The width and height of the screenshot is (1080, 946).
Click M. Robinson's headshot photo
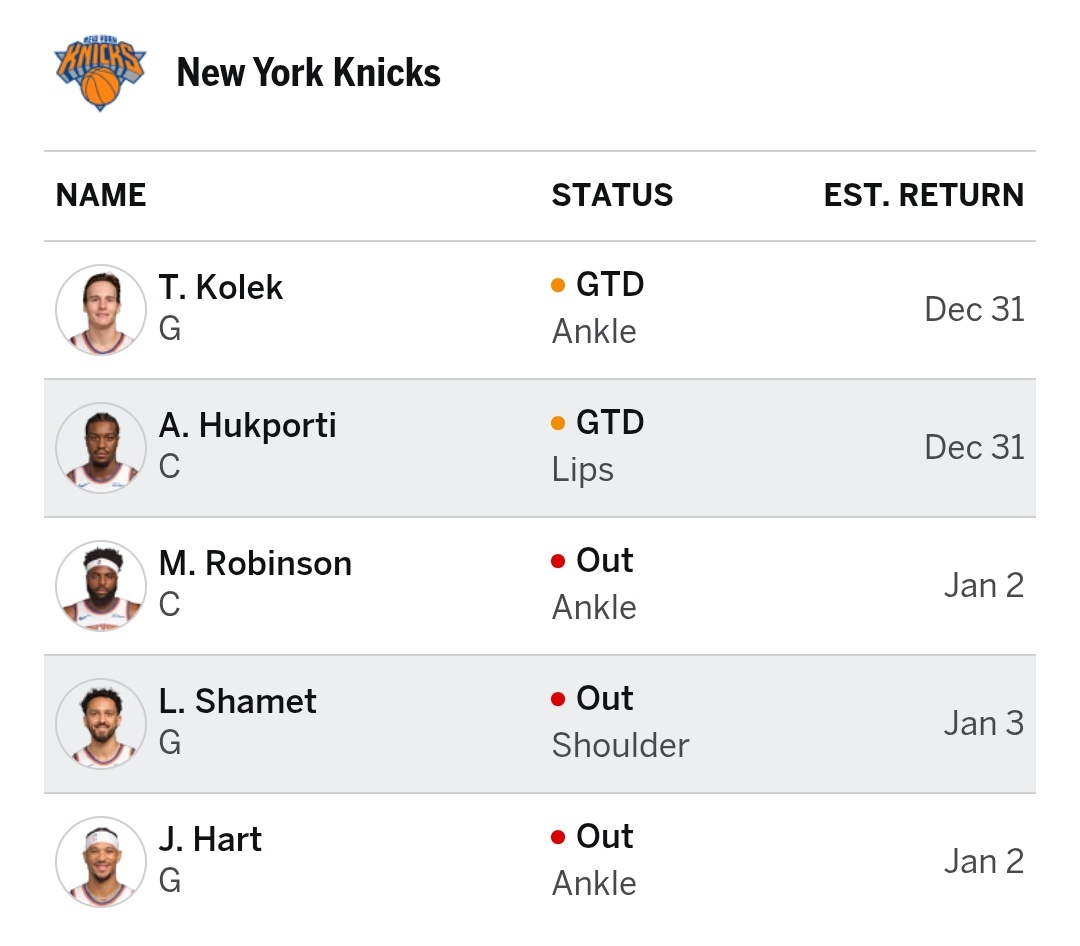(x=100, y=586)
